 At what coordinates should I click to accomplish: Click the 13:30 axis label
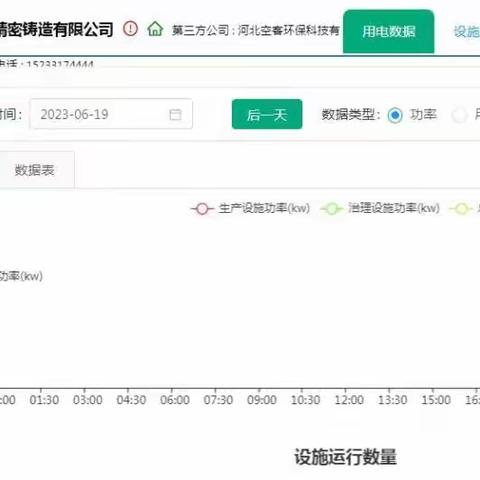pyautogui.click(x=393, y=400)
